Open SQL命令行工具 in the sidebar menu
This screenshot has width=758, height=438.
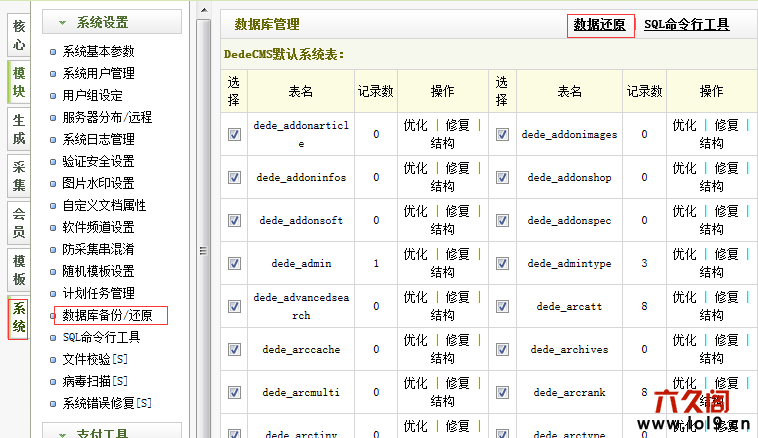coord(101,337)
